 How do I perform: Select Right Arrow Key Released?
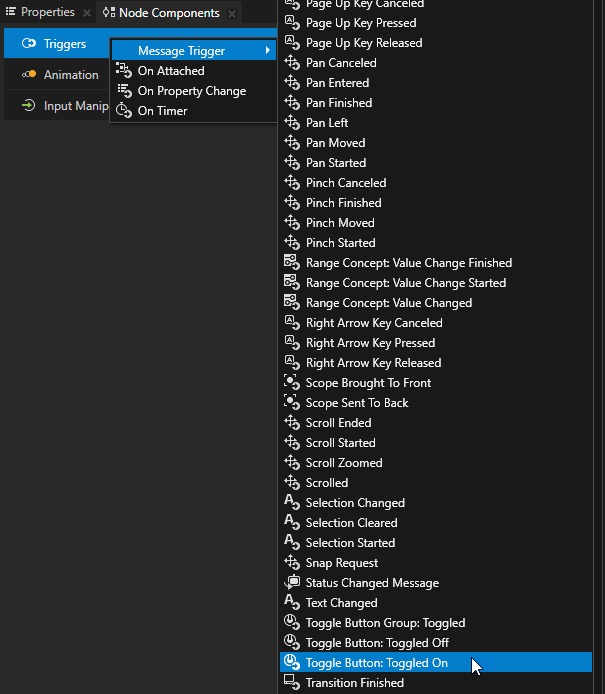coord(436,362)
